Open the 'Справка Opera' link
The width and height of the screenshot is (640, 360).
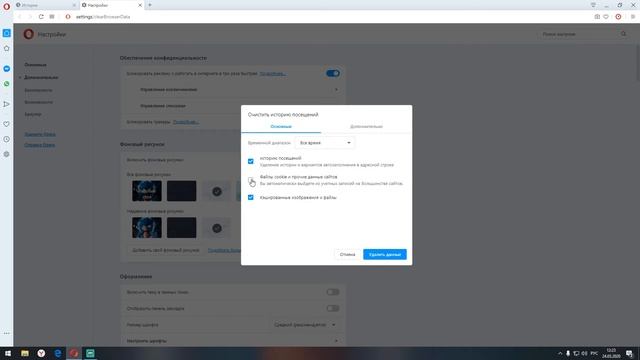pos(39,145)
